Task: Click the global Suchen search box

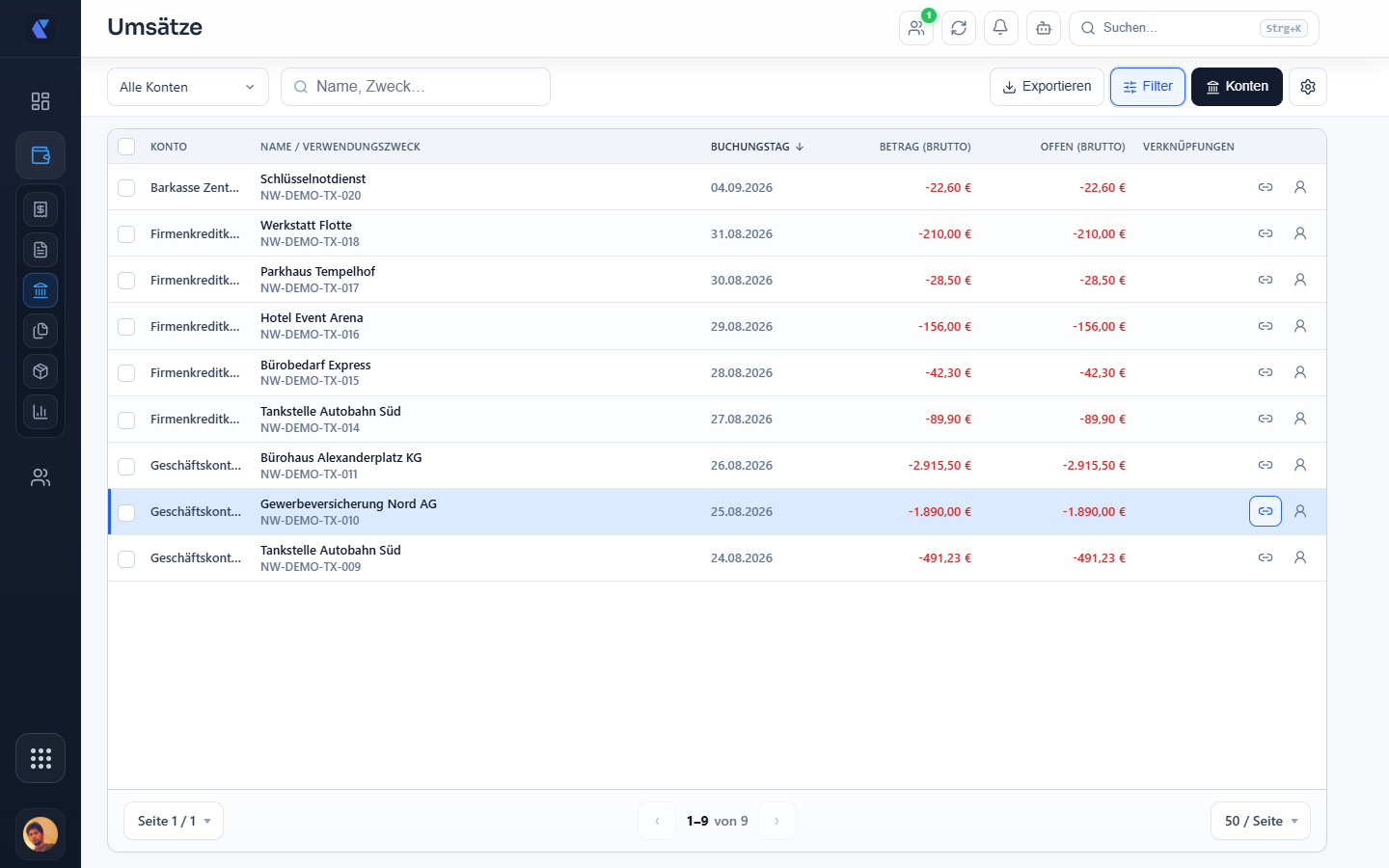Action: click(x=1194, y=28)
